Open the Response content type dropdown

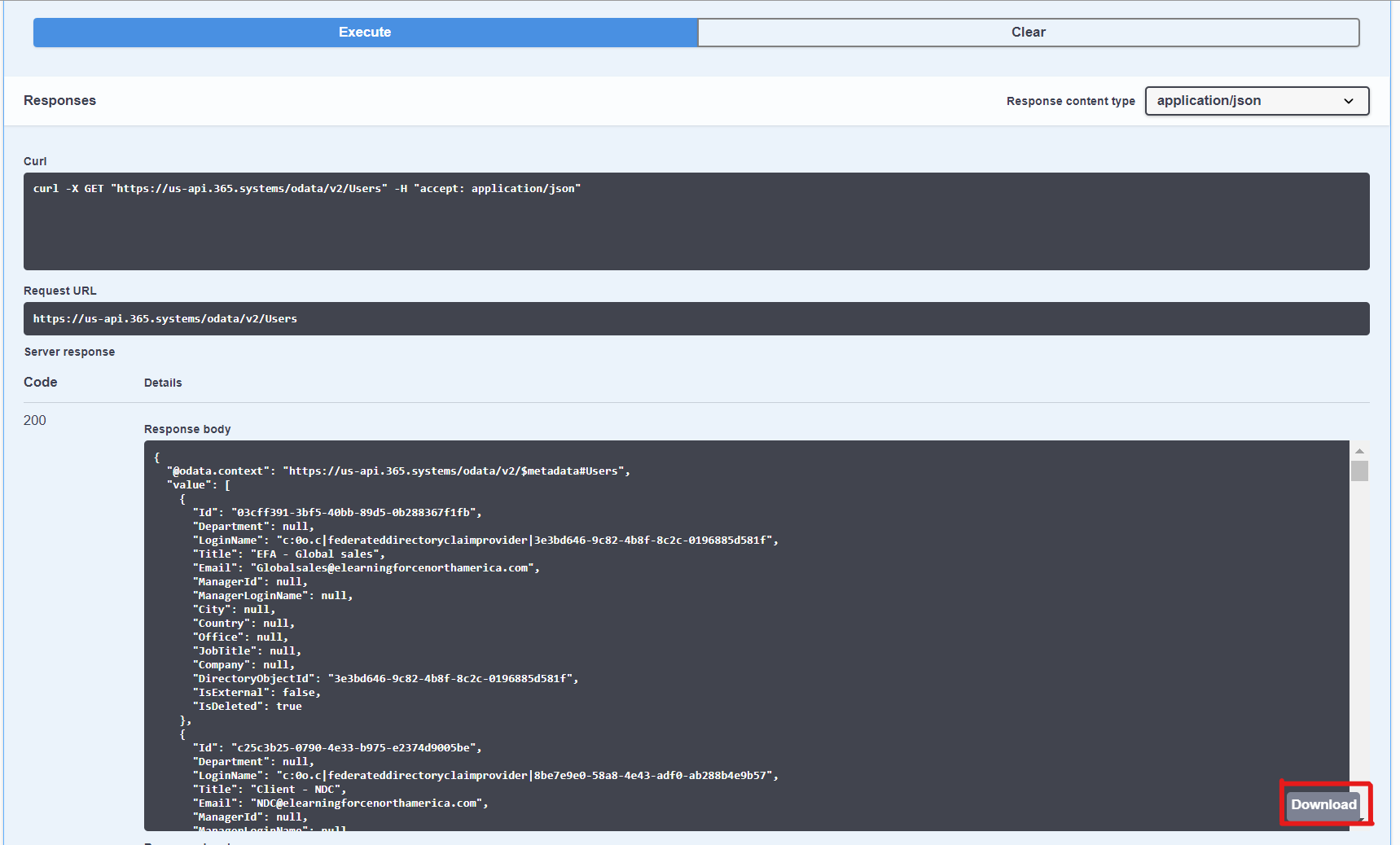[x=1256, y=101]
